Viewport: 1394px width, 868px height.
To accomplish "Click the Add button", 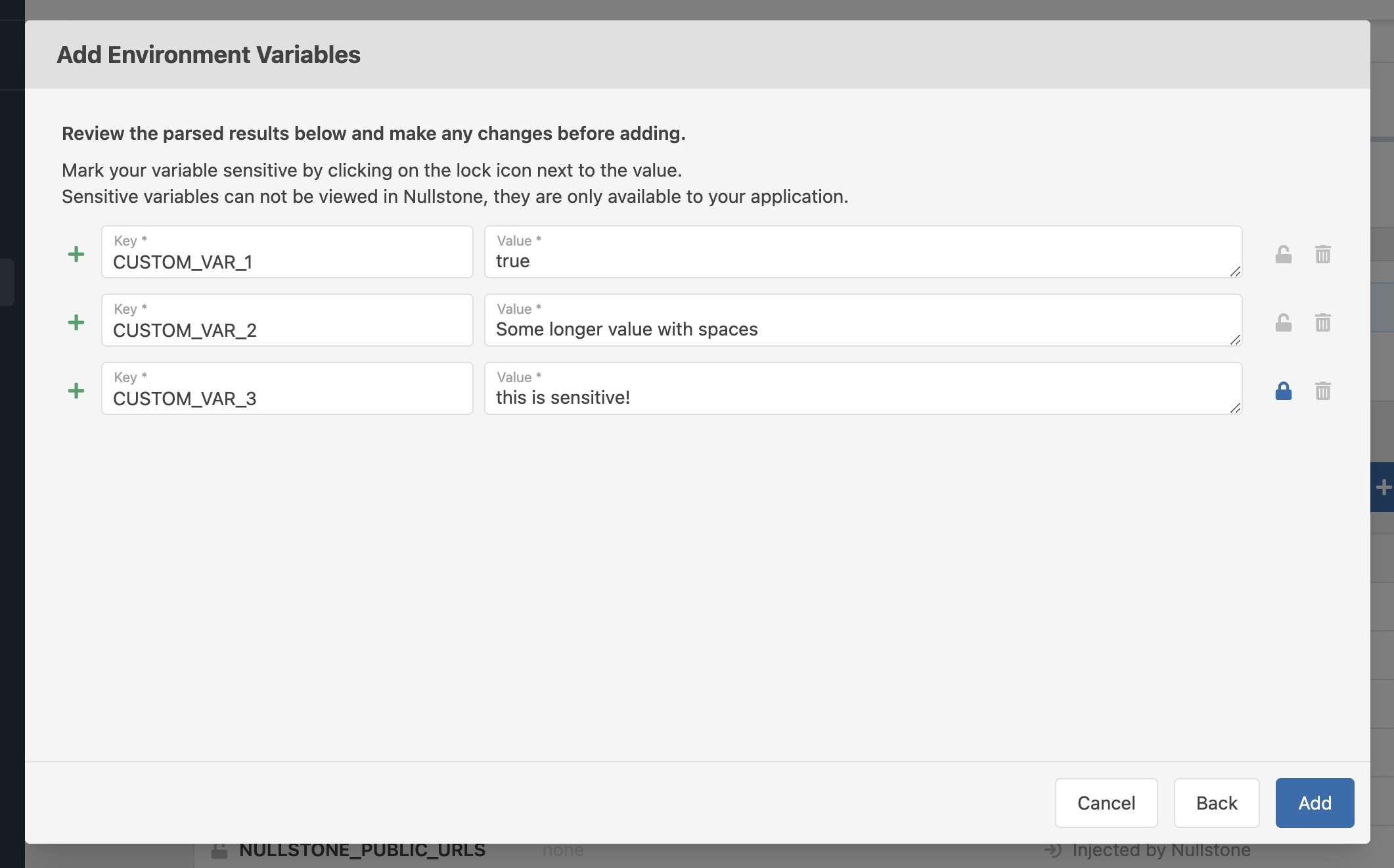I will [x=1314, y=802].
